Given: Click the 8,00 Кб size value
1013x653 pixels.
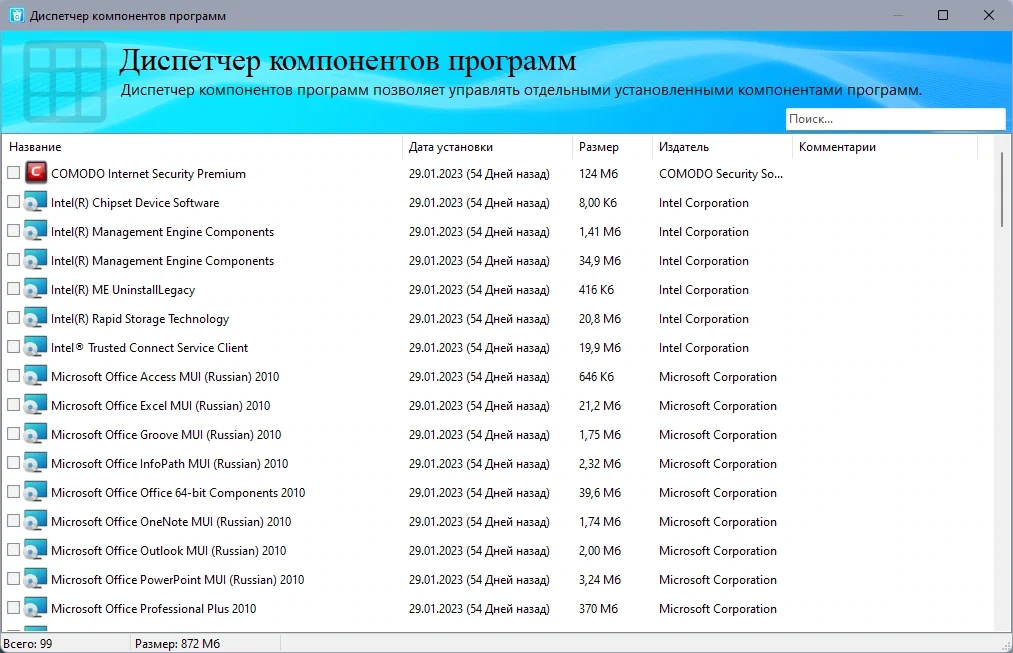Looking at the screenshot, I should (598, 203).
